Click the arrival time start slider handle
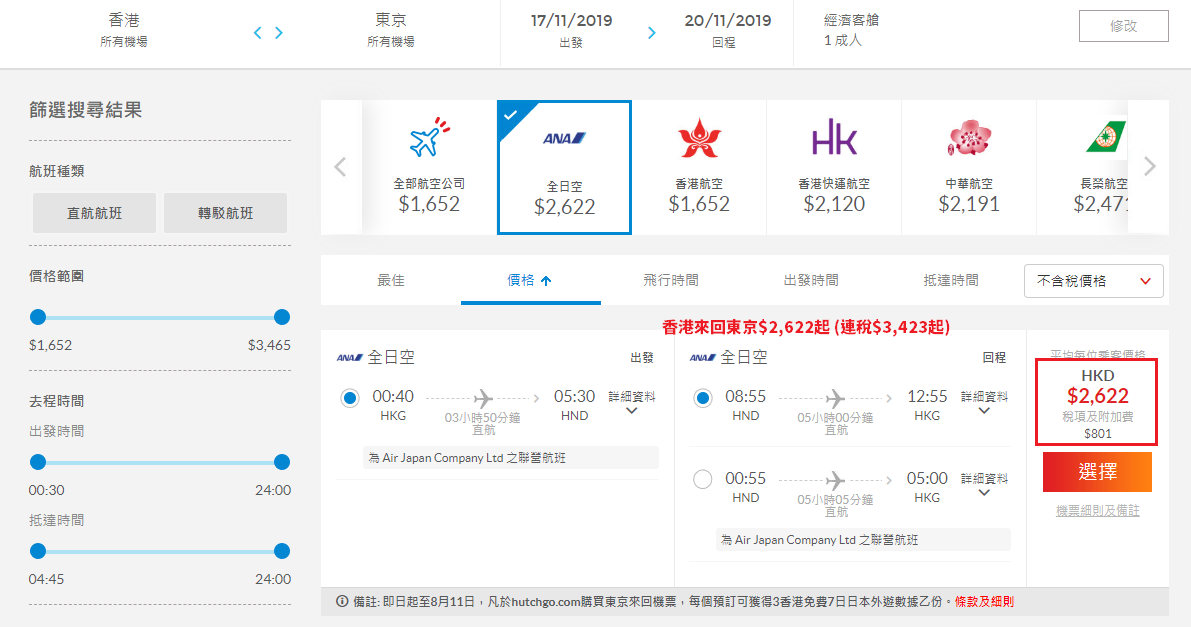This screenshot has width=1191, height=627. click(38, 551)
